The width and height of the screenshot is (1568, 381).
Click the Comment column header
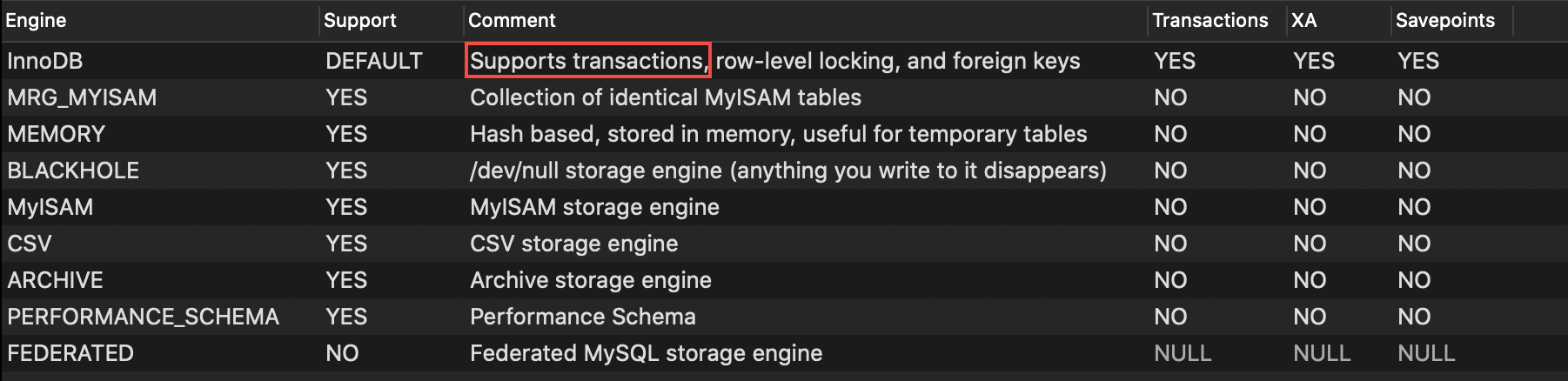point(512,20)
